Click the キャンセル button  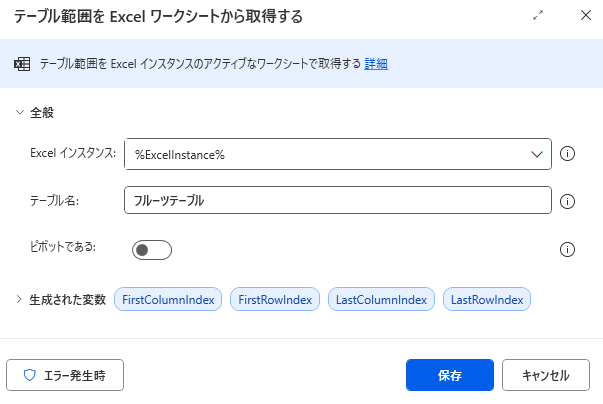tap(546, 376)
